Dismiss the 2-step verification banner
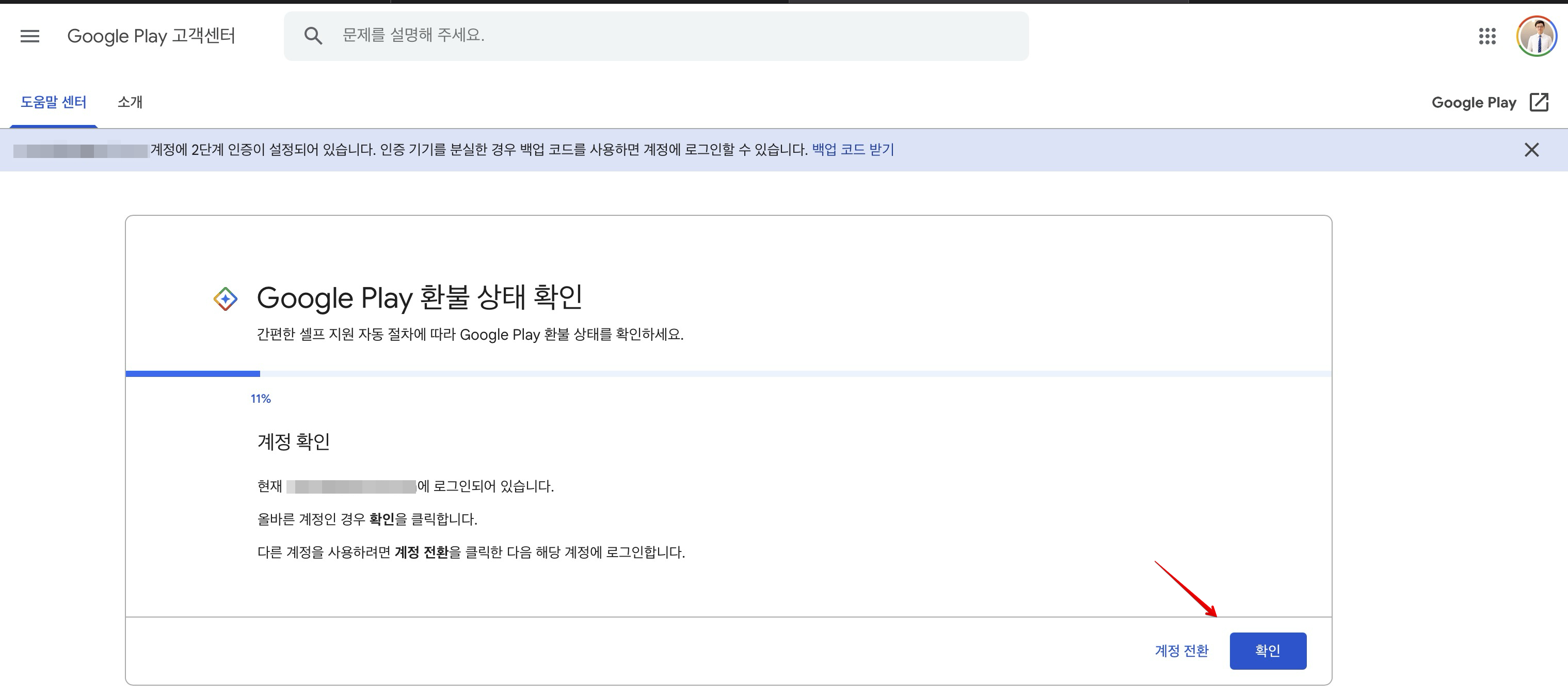1568x695 pixels. click(x=1531, y=150)
